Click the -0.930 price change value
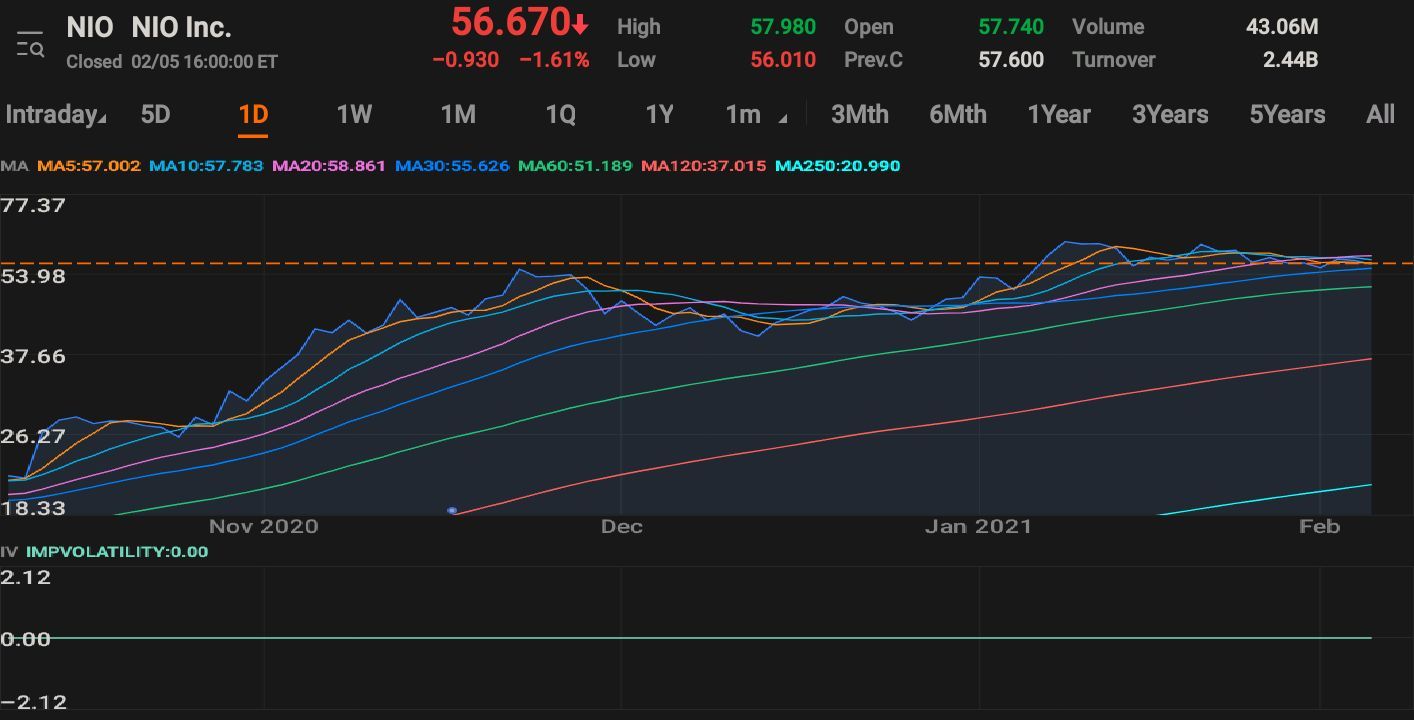The width and height of the screenshot is (1414, 720). point(466,60)
